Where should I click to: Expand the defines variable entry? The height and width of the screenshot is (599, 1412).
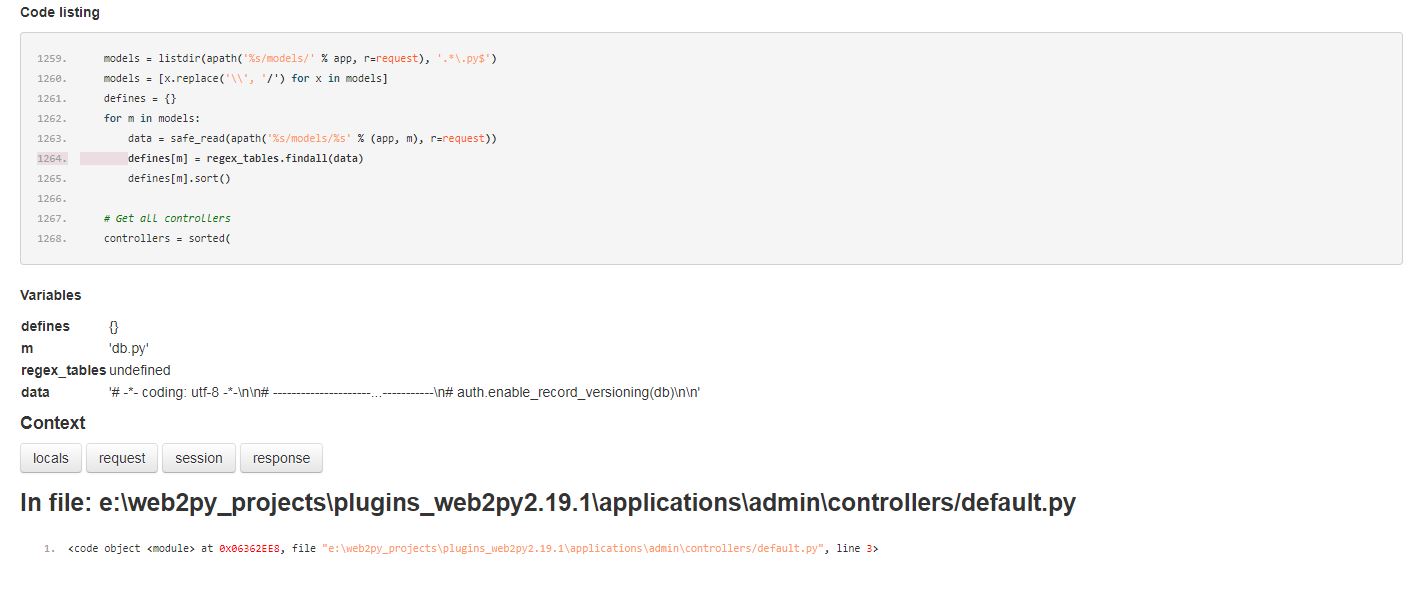45,326
